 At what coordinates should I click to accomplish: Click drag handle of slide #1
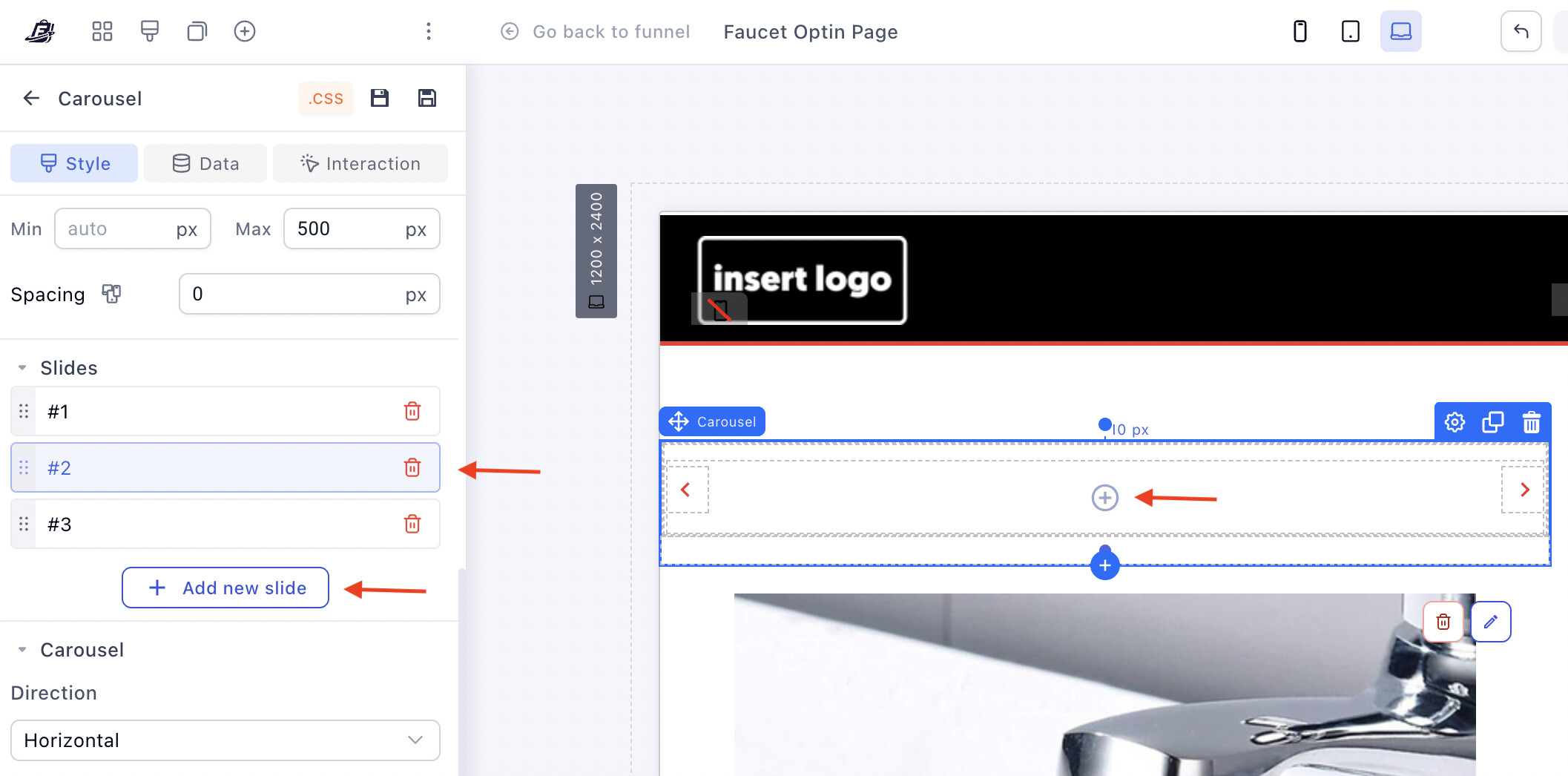[x=24, y=411]
